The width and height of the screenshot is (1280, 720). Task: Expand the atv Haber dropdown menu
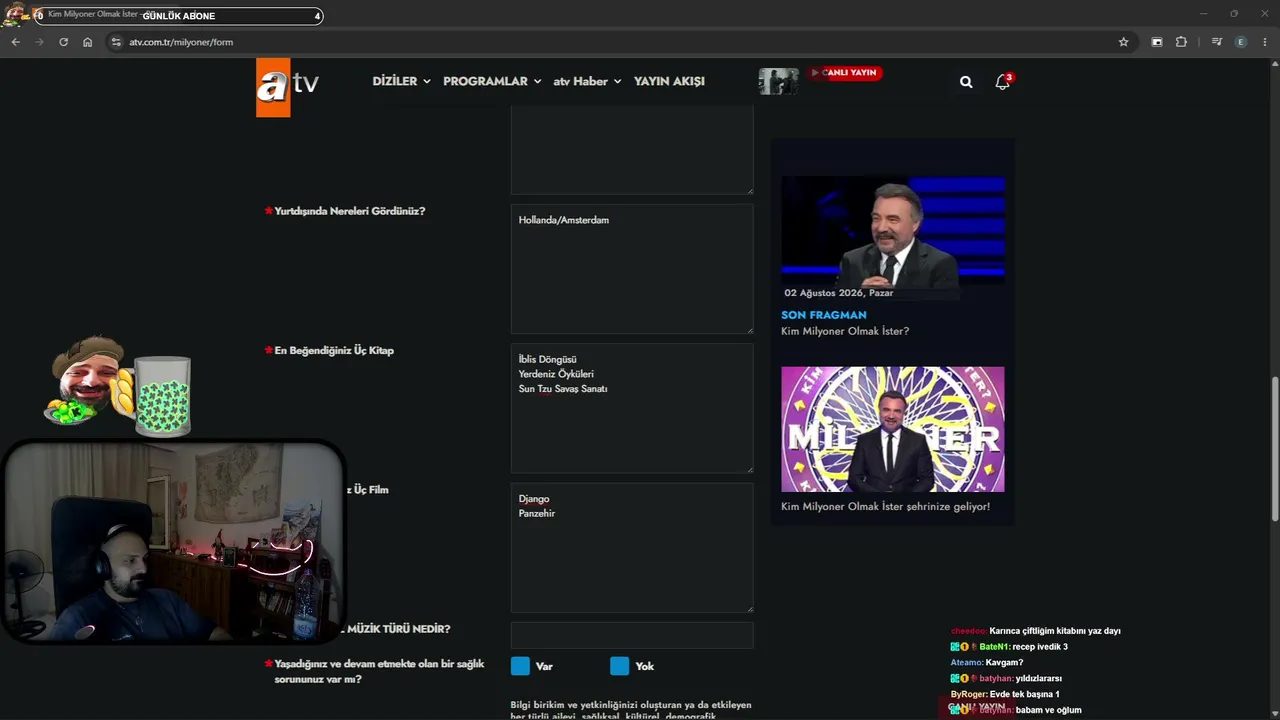[x=587, y=81]
